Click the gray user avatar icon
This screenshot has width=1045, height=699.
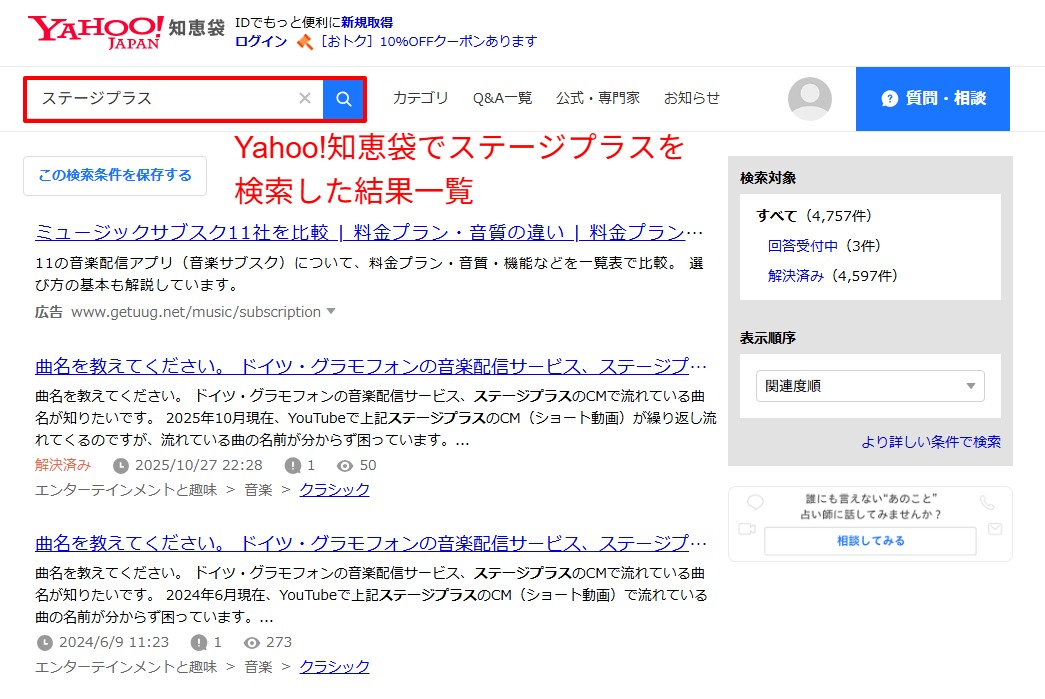click(x=809, y=99)
